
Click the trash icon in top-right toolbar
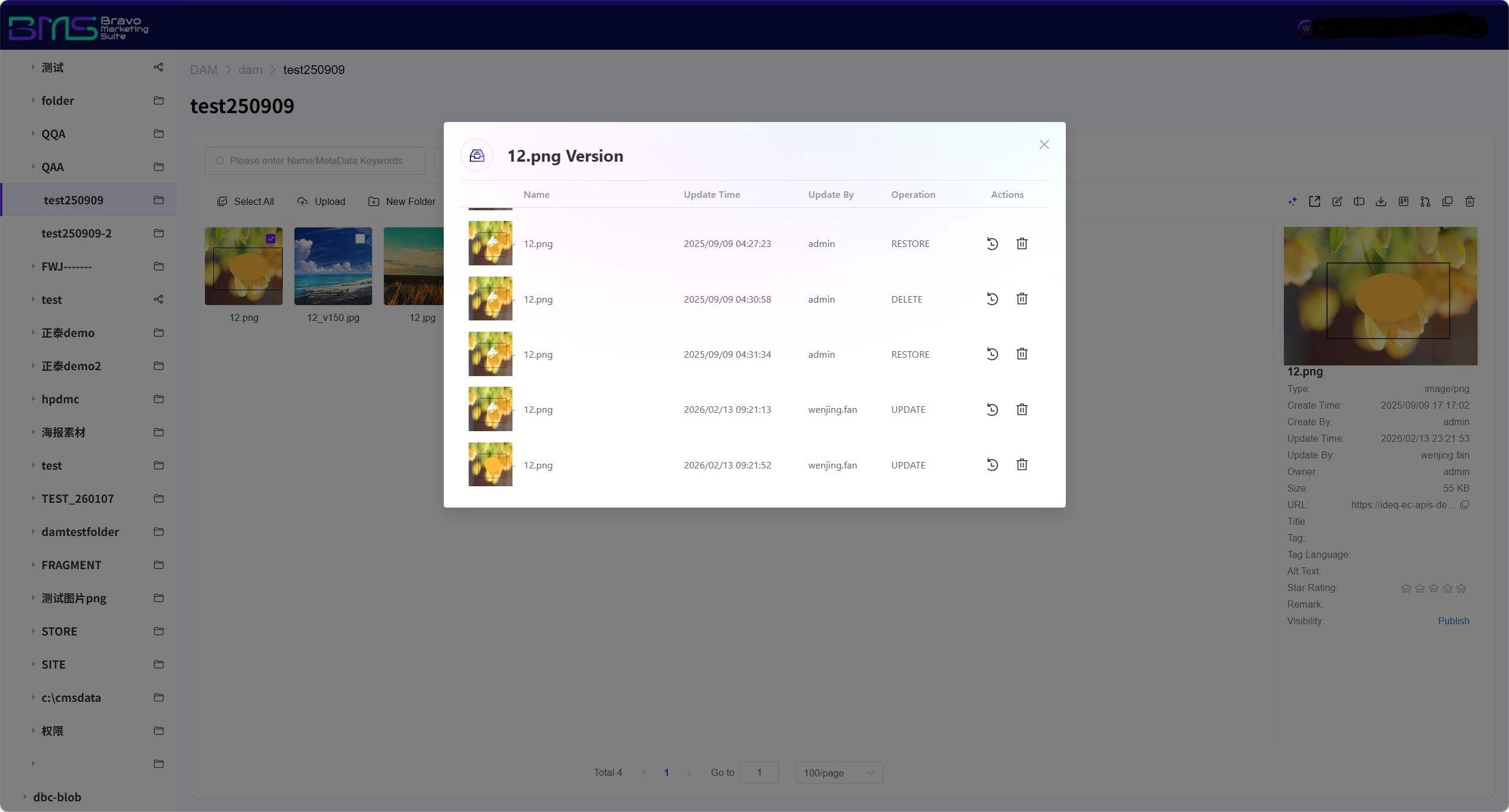1470,201
